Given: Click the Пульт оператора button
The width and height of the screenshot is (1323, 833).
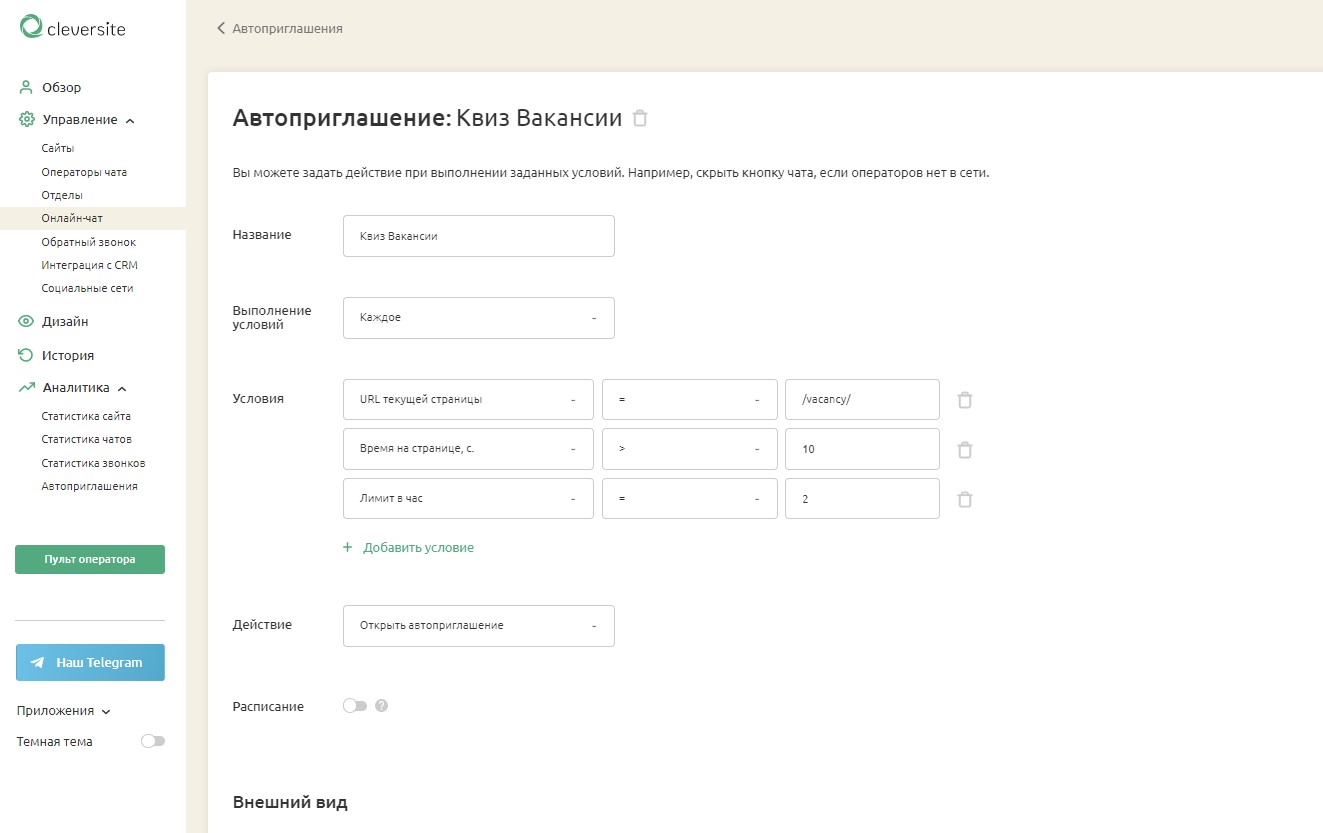Looking at the screenshot, I should point(90,560).
